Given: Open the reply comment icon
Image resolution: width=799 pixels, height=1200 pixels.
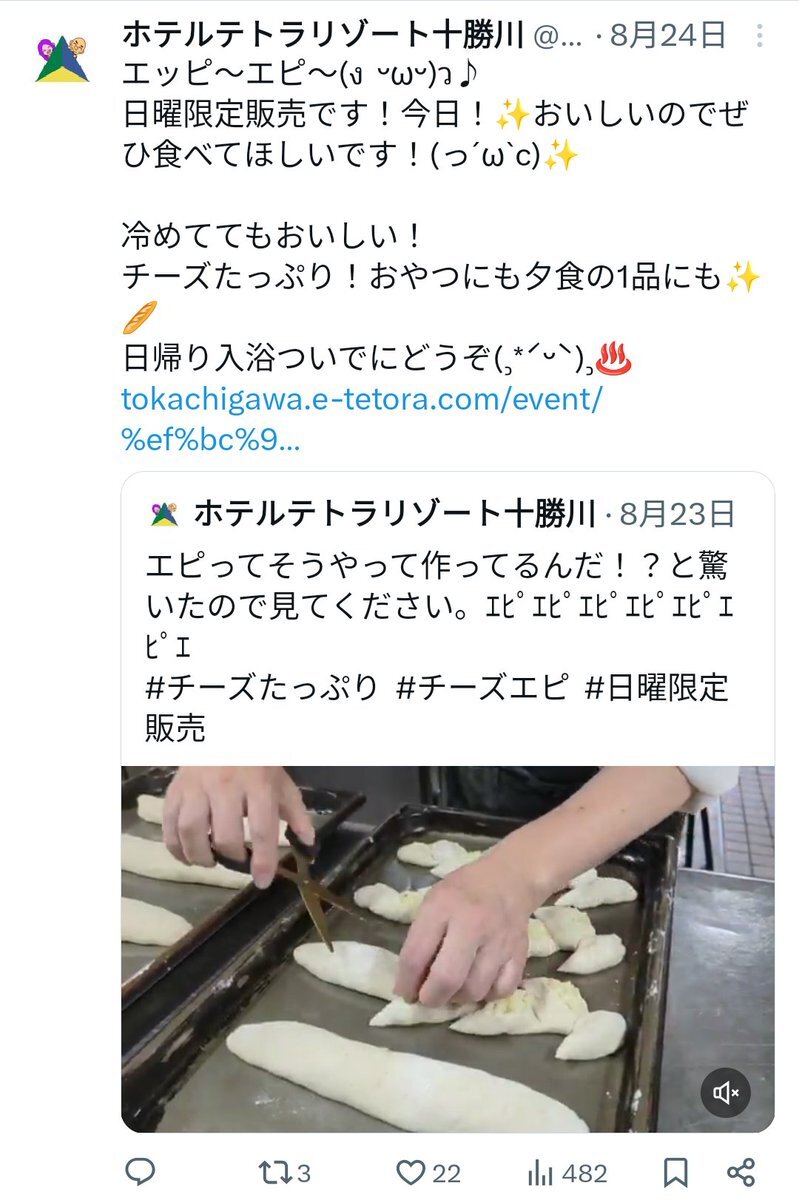Looking at the screenshot, I should coord(140,1172).
